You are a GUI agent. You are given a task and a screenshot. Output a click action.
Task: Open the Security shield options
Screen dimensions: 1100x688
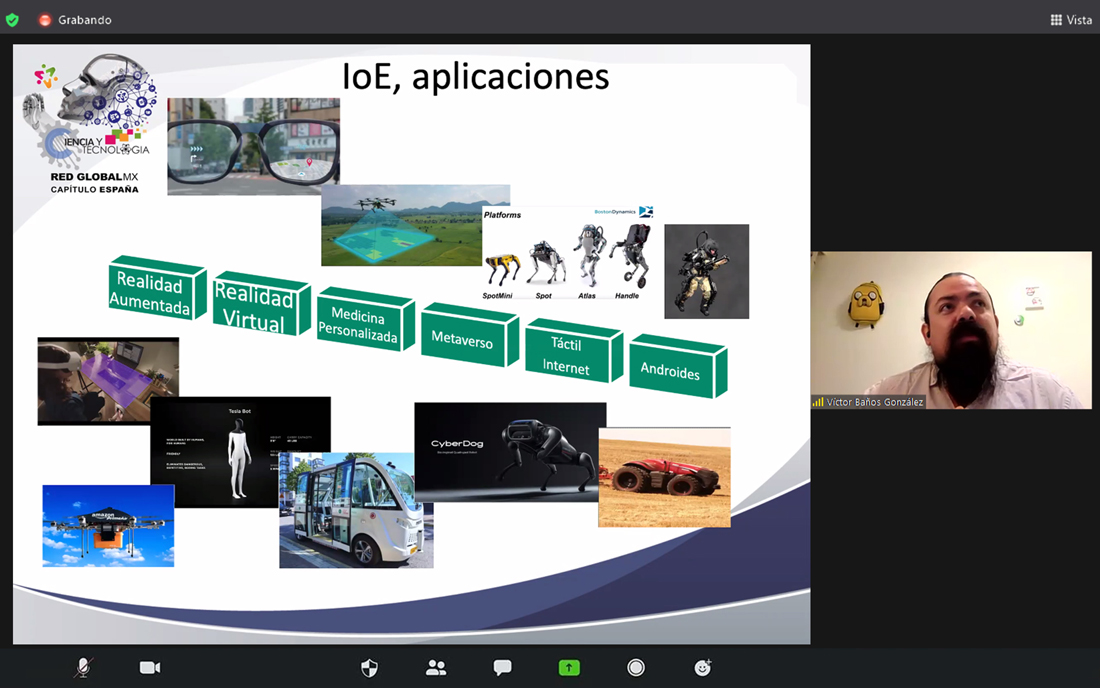[369, 668]
